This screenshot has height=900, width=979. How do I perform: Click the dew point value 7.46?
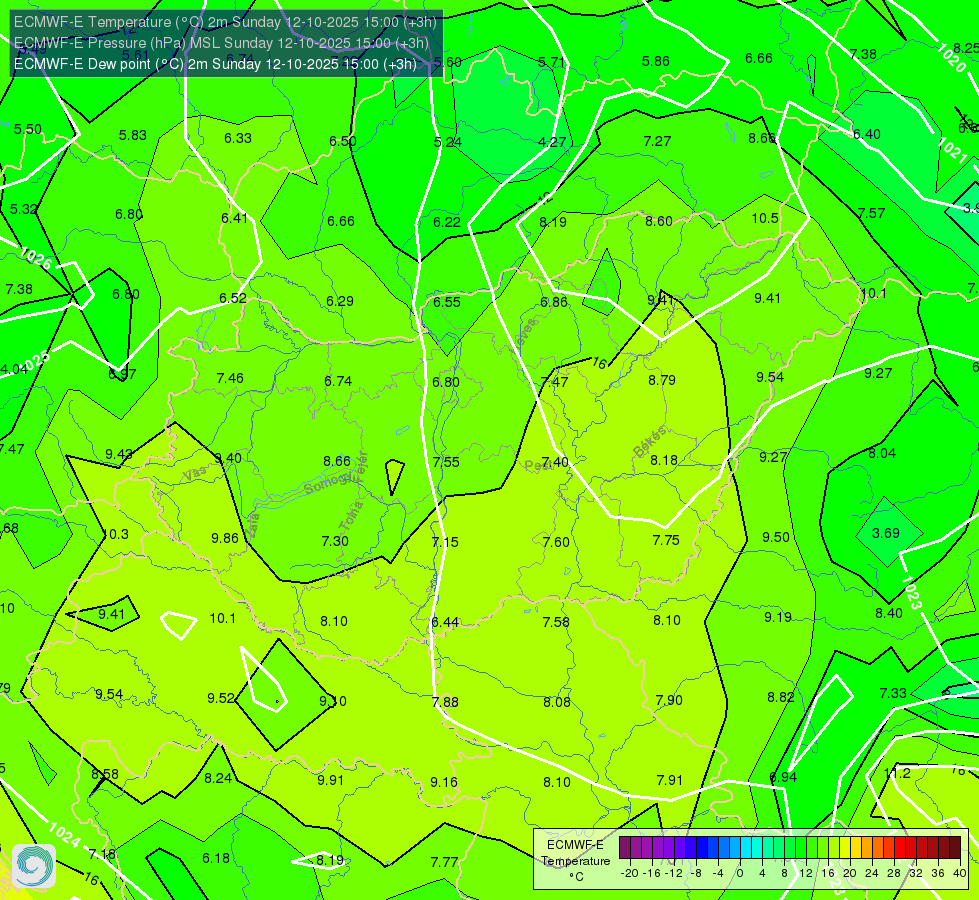pos(230,378)
